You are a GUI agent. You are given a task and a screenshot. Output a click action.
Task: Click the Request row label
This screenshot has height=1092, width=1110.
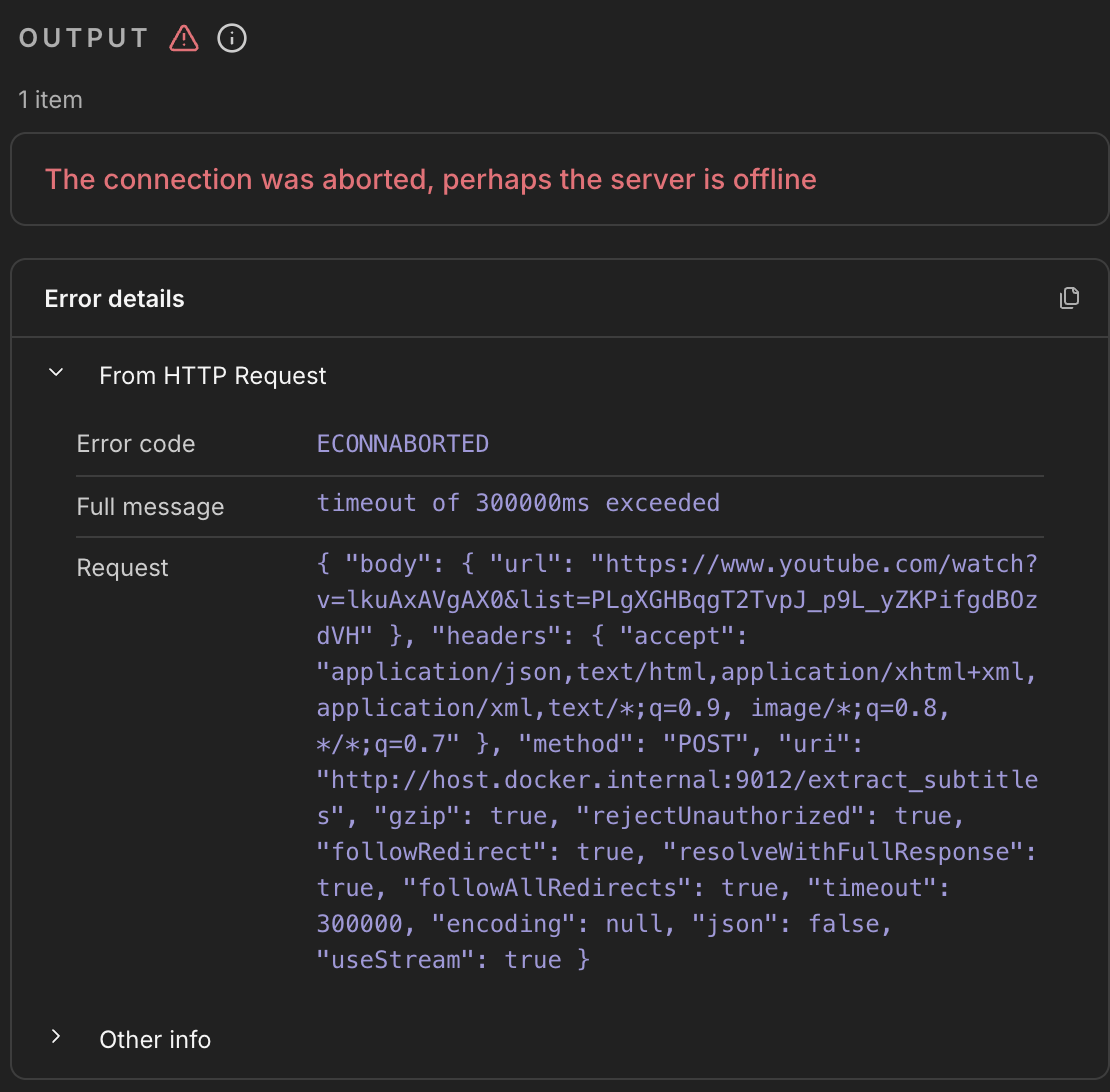tap(123, 568)
